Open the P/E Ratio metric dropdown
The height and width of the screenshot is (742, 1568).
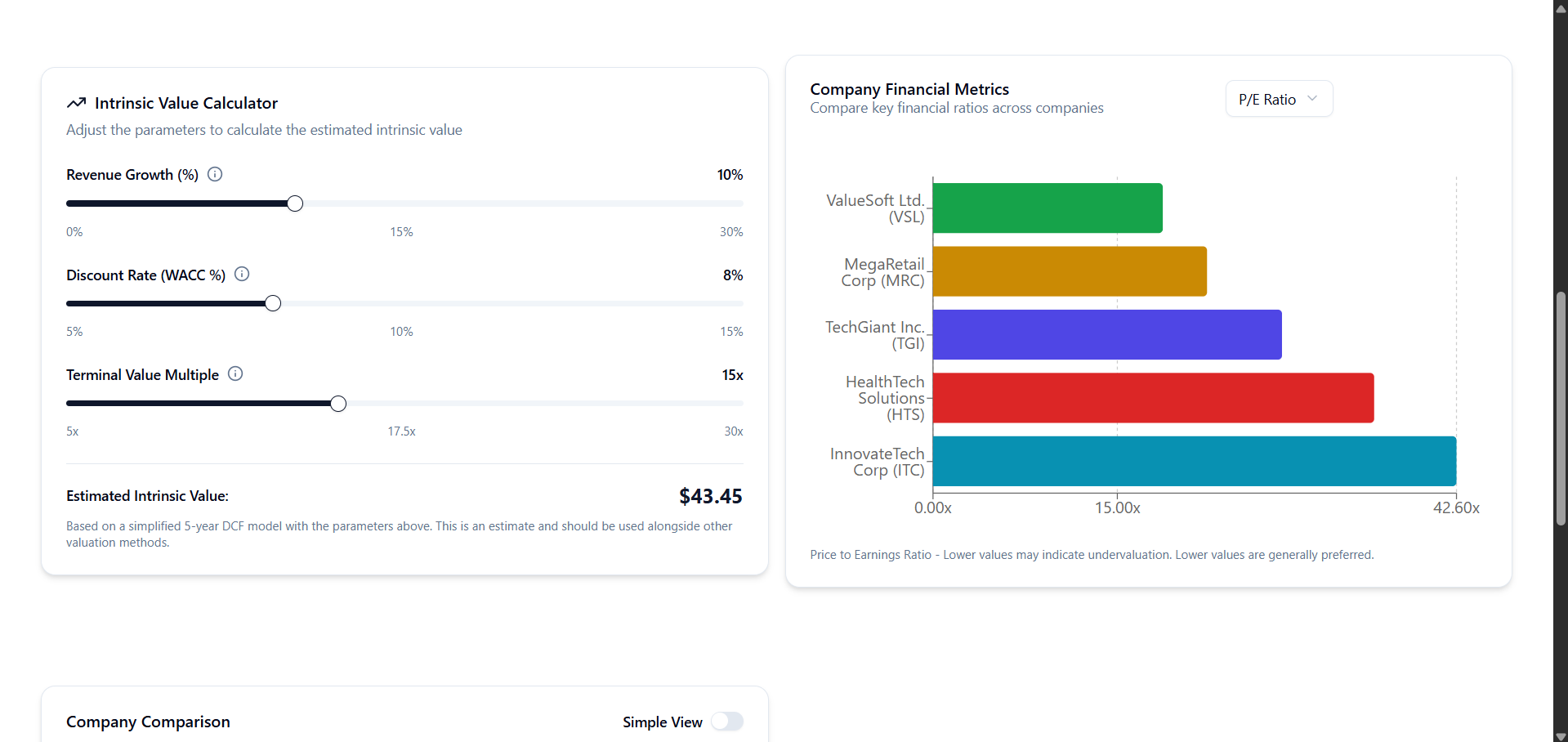[1278, 99]
